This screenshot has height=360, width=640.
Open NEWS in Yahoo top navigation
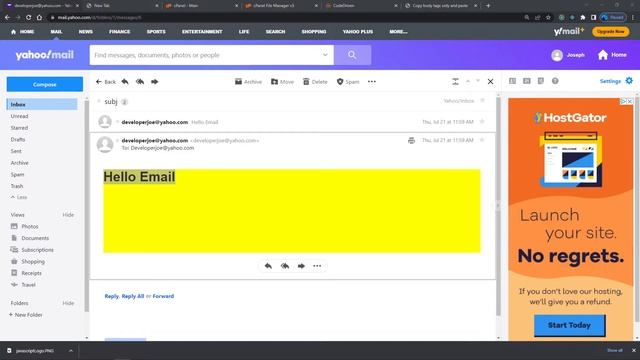[x=86, y=31]
